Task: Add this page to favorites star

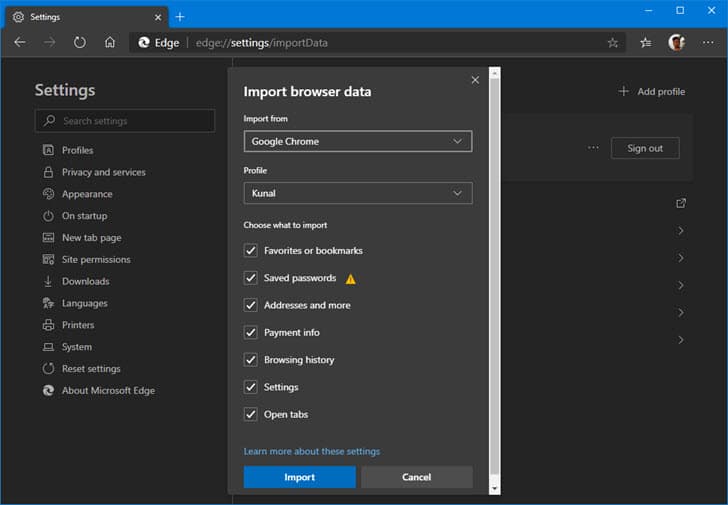Action: click(x=612, y=43)
